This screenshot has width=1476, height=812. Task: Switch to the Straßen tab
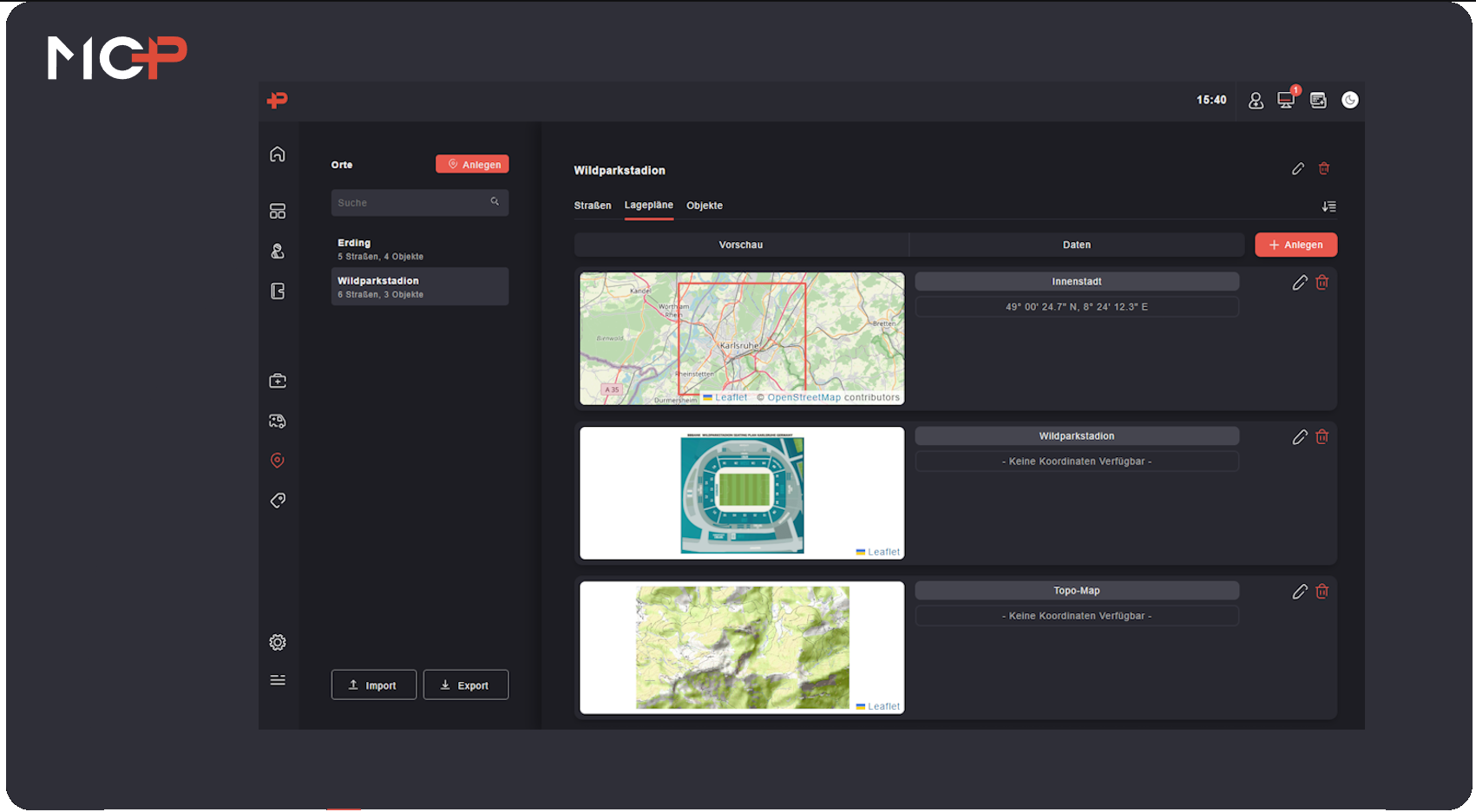(593, 206)
